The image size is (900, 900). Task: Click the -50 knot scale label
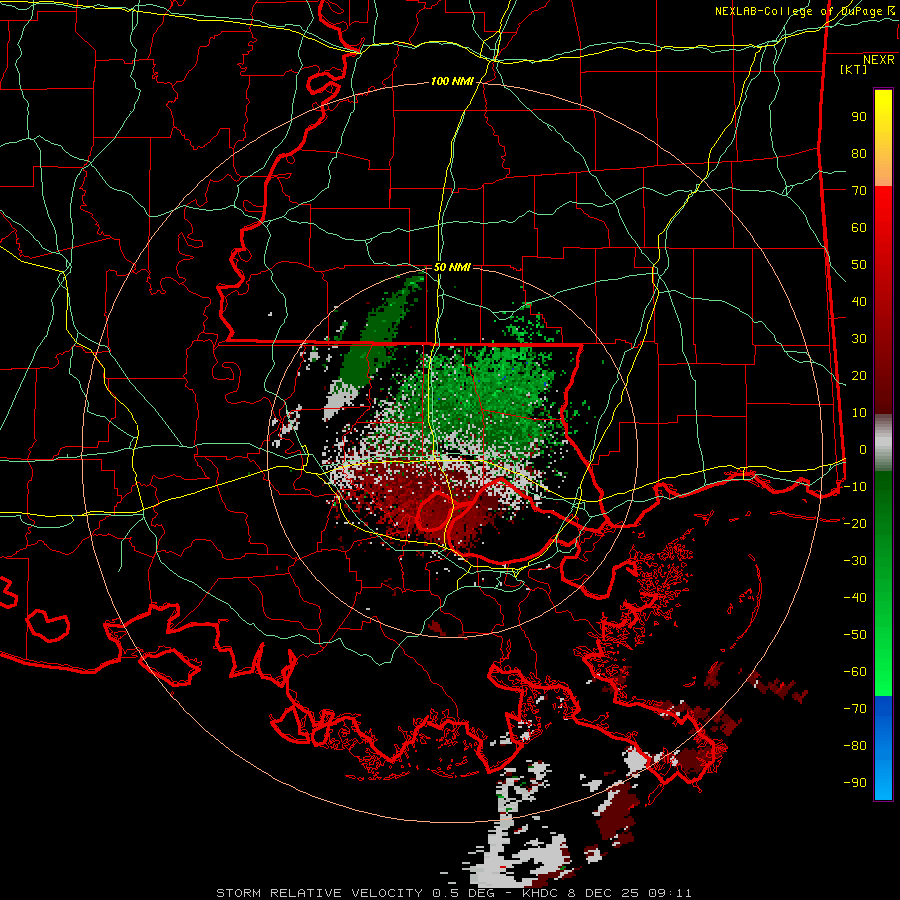click(855, 635)
